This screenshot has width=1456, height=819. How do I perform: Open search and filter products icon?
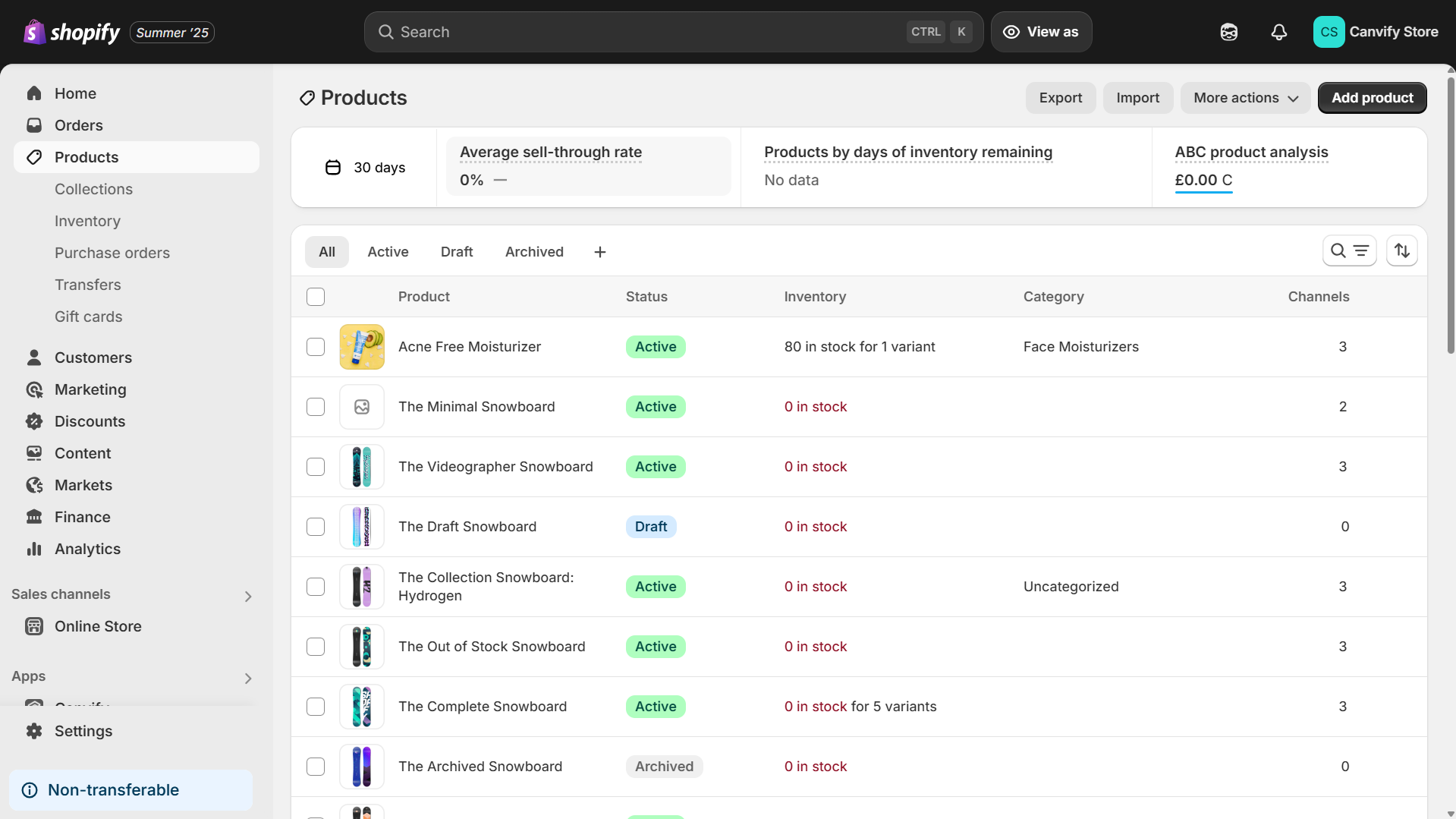[1349, 250]
